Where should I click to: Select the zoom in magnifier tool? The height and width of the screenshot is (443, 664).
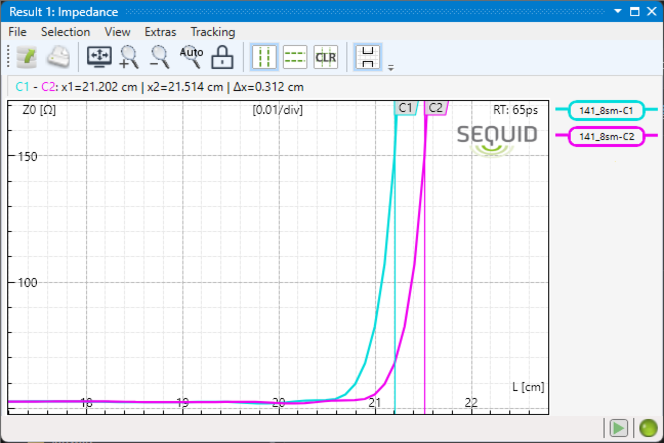tap(130, 57)
